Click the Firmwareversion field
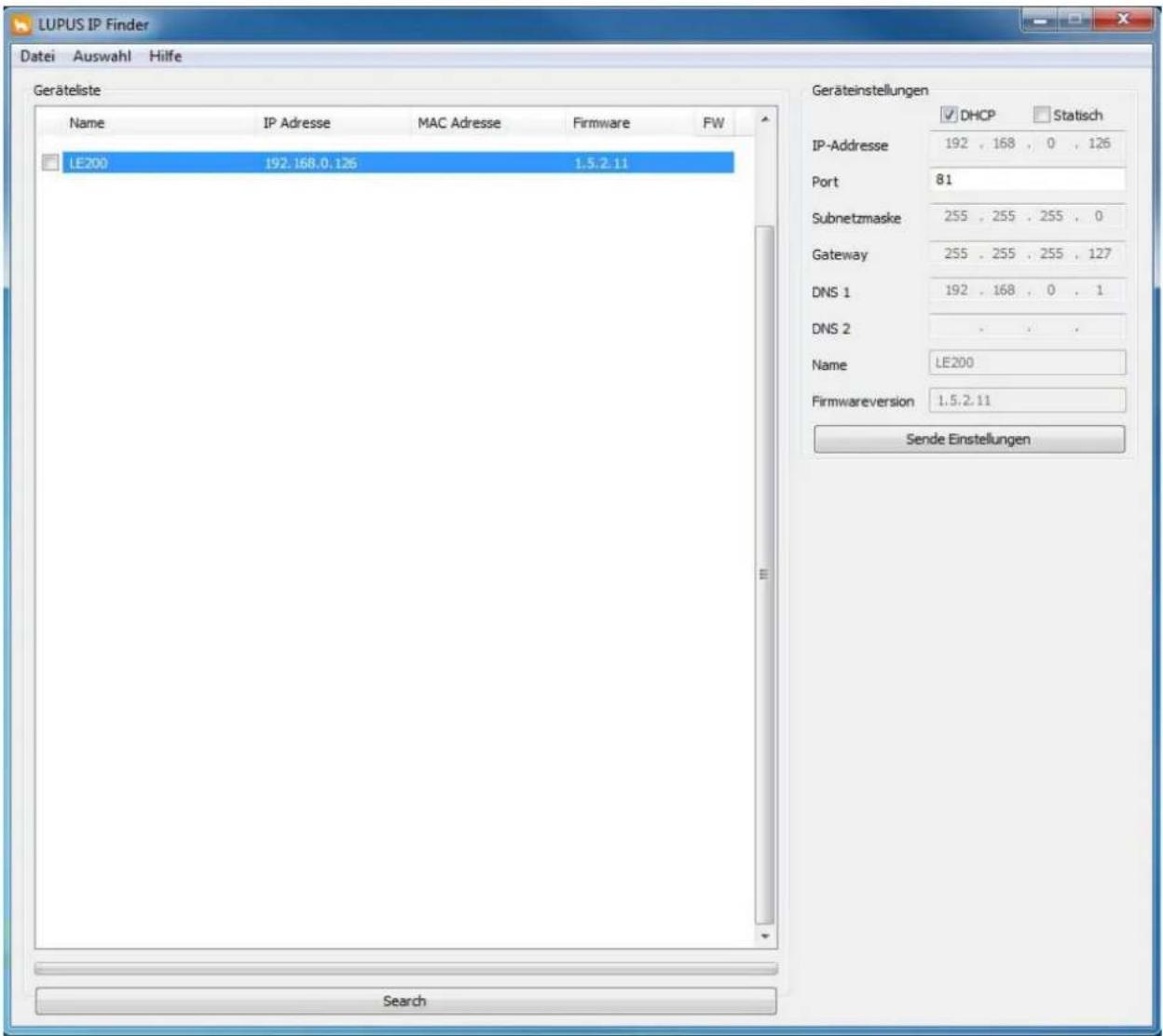The height and width of the screenshot is (1036, 1163). (1027, 400)
